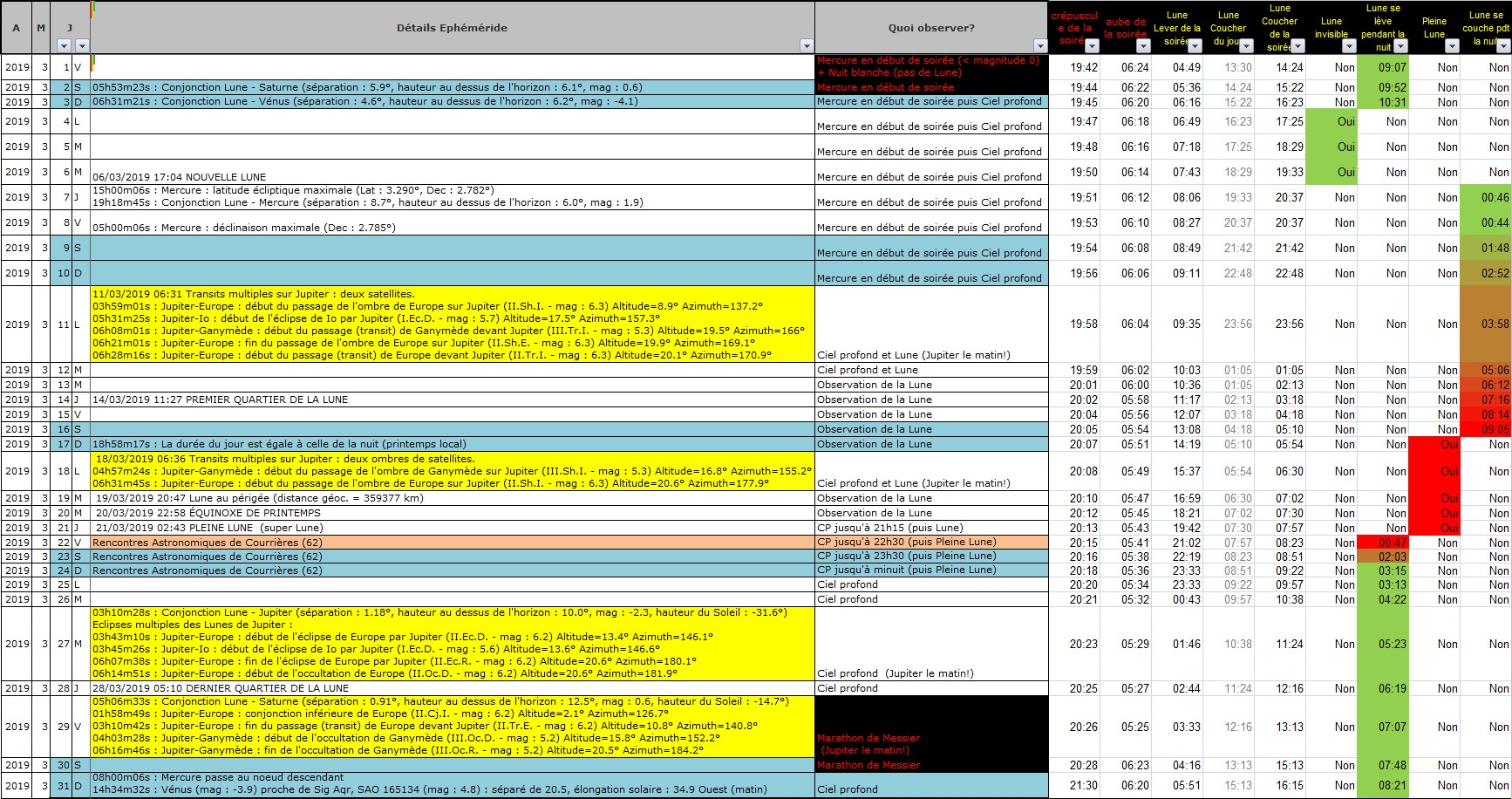
Task: Open the Lune invisible filter dropdown
Action: 1350,45
